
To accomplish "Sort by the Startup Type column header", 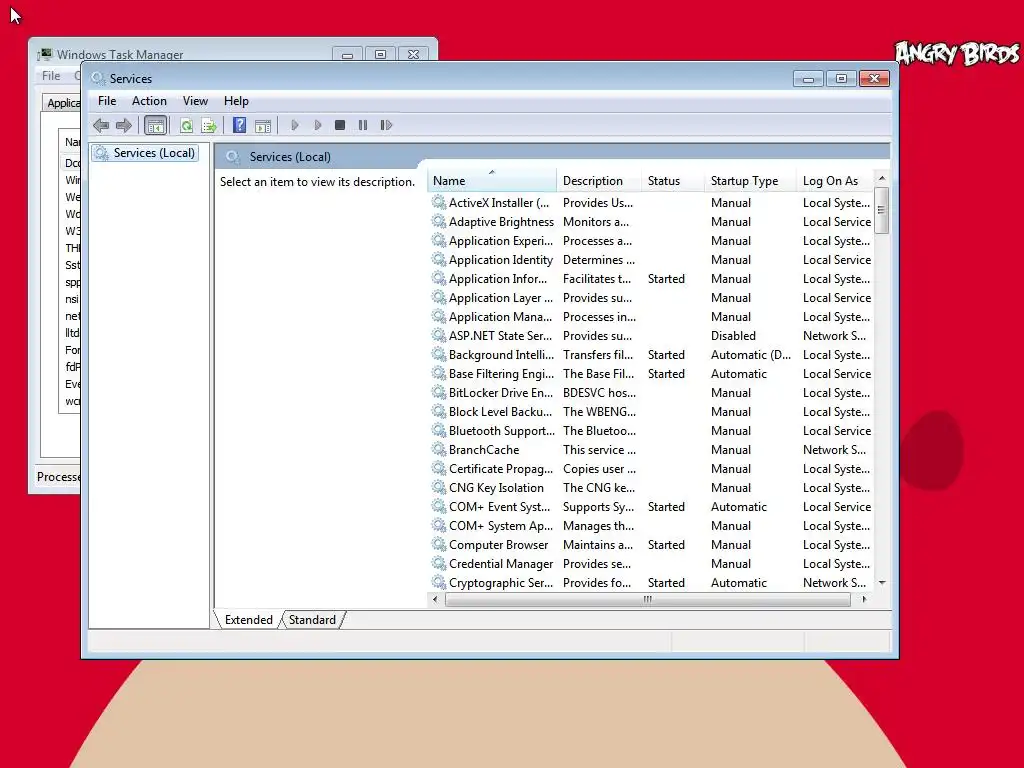I will [750, 181].
